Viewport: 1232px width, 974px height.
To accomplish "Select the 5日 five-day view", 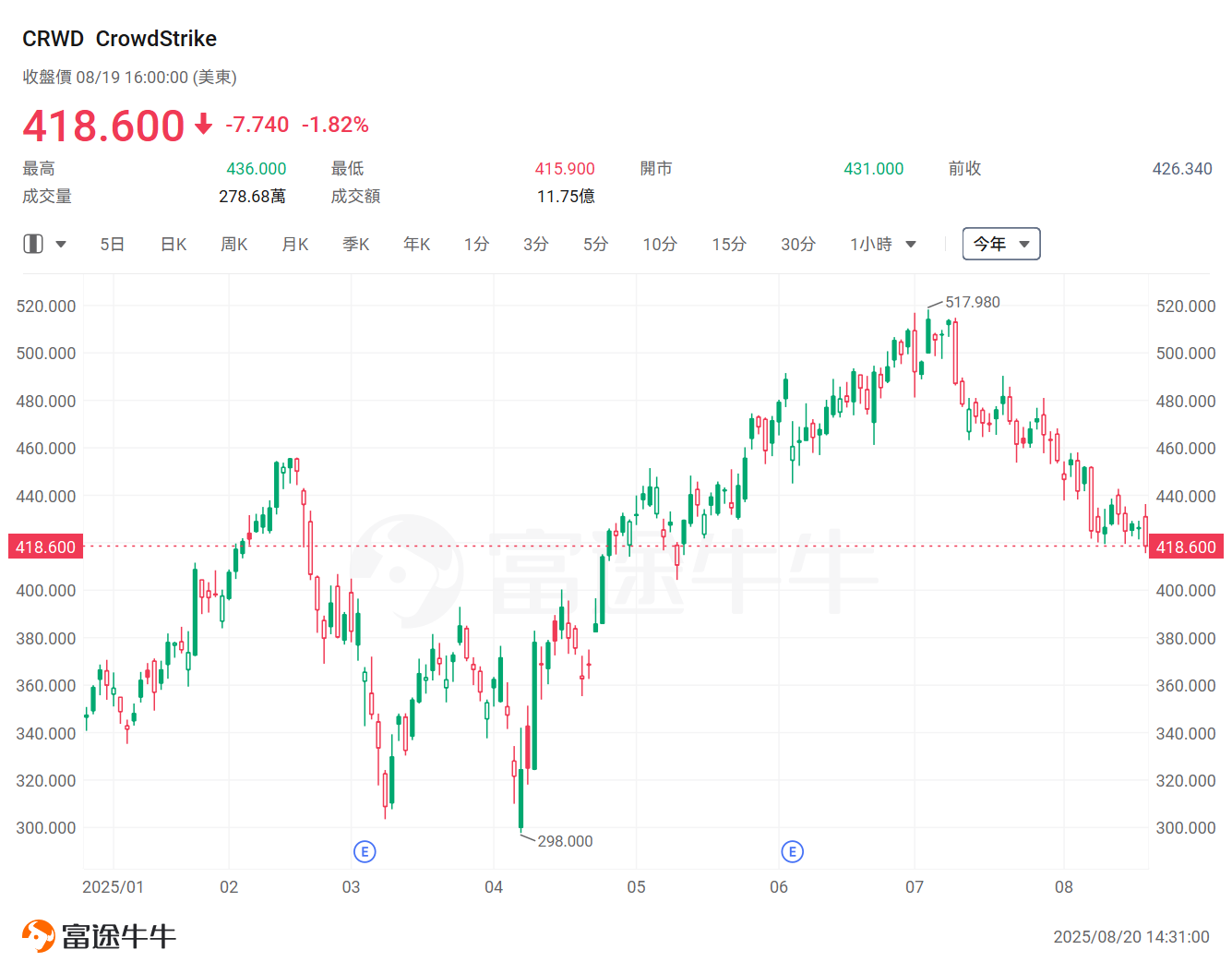I will (x=112, y=244).
